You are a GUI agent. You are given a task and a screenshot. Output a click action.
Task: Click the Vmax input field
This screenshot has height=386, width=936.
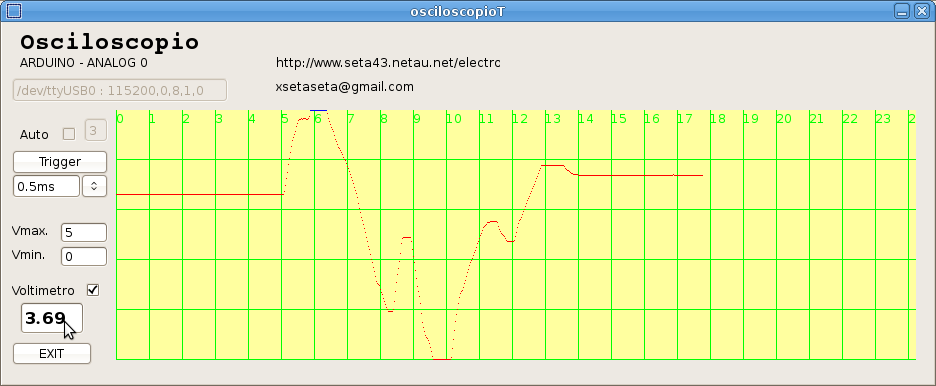coord(84,233)
